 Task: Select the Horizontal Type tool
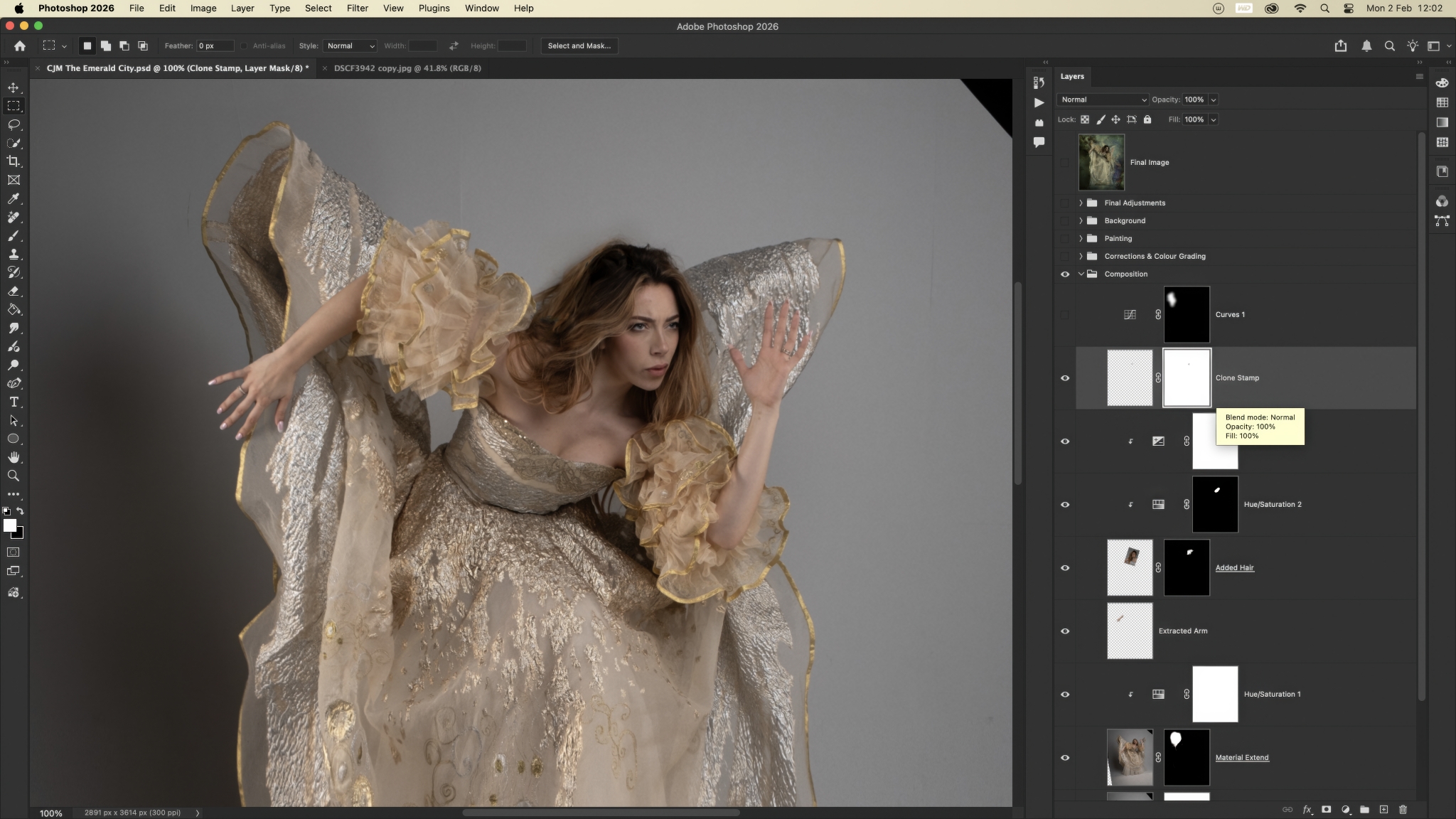coord(14,402)
